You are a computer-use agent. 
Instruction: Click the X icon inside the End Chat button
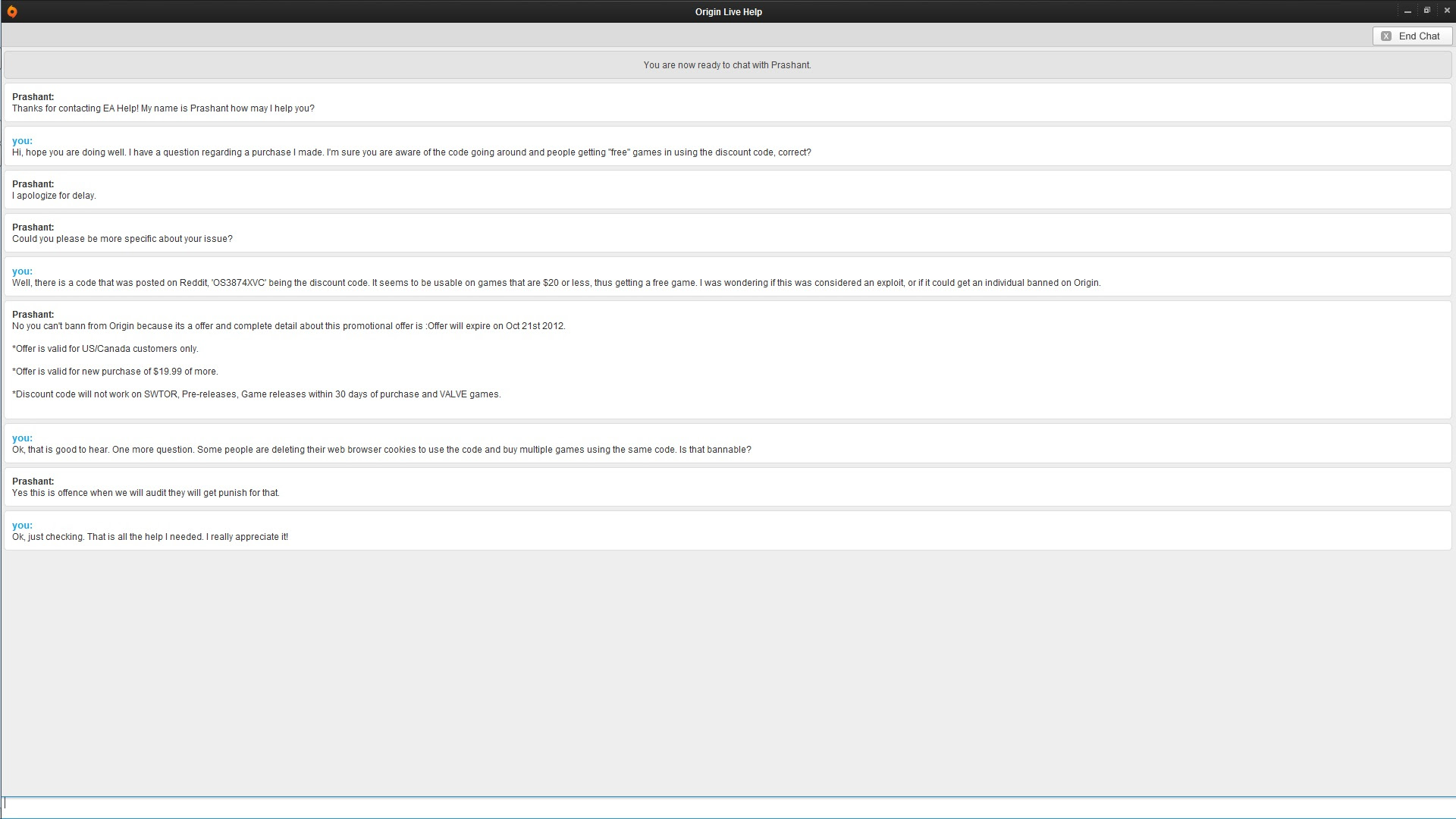pos(1386,36)
